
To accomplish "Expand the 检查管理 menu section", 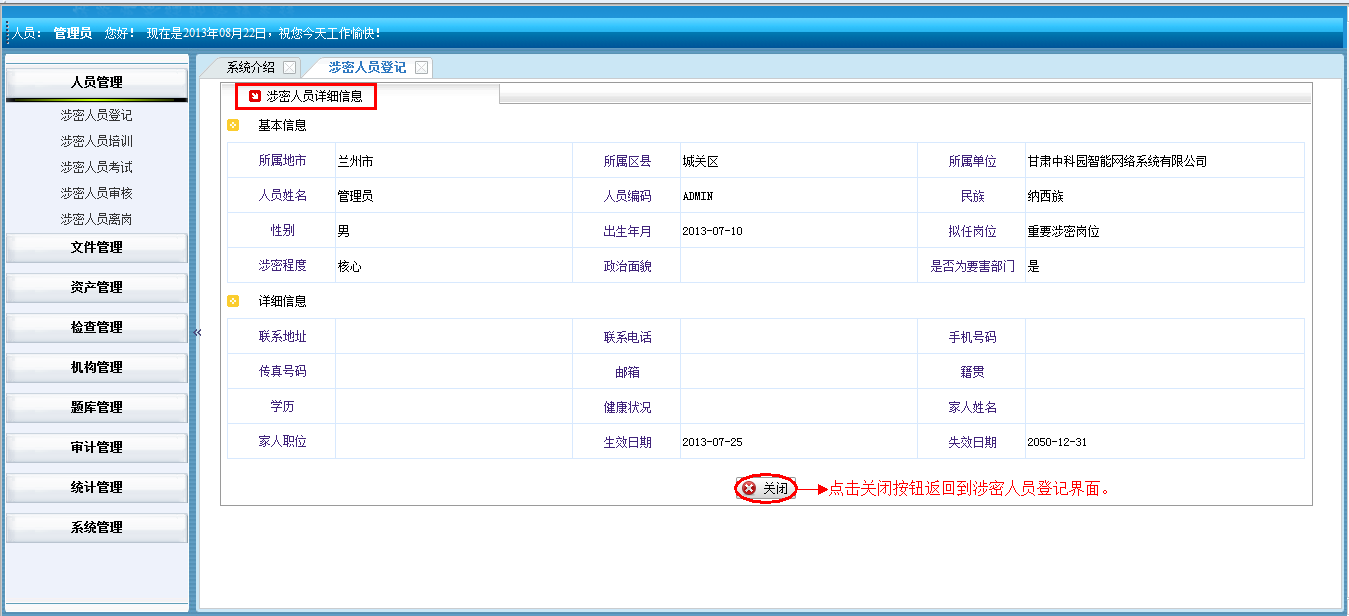I will click(97, 327).
